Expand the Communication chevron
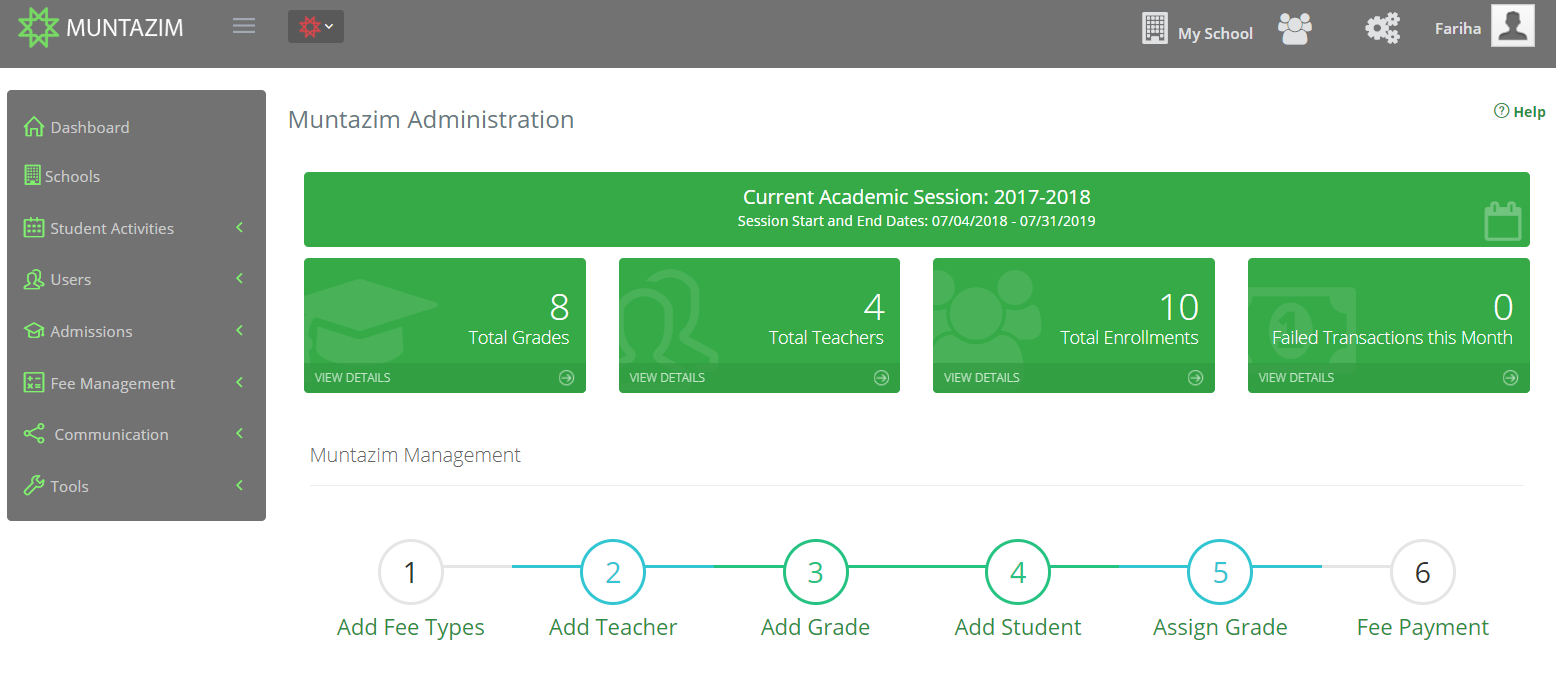The height and width of the screenshot is (673, 1556). click(x=240, y=434)
